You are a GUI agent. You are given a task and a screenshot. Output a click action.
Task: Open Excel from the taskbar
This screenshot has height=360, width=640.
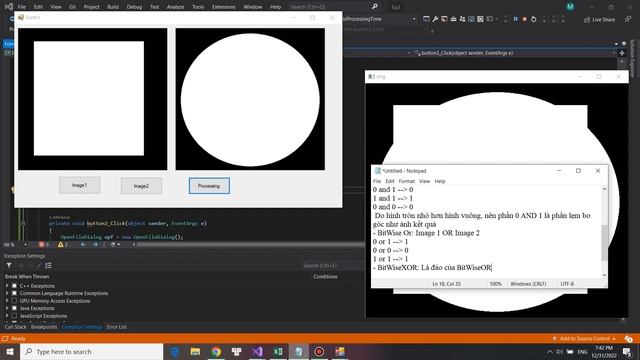click(x=278, y=351)
